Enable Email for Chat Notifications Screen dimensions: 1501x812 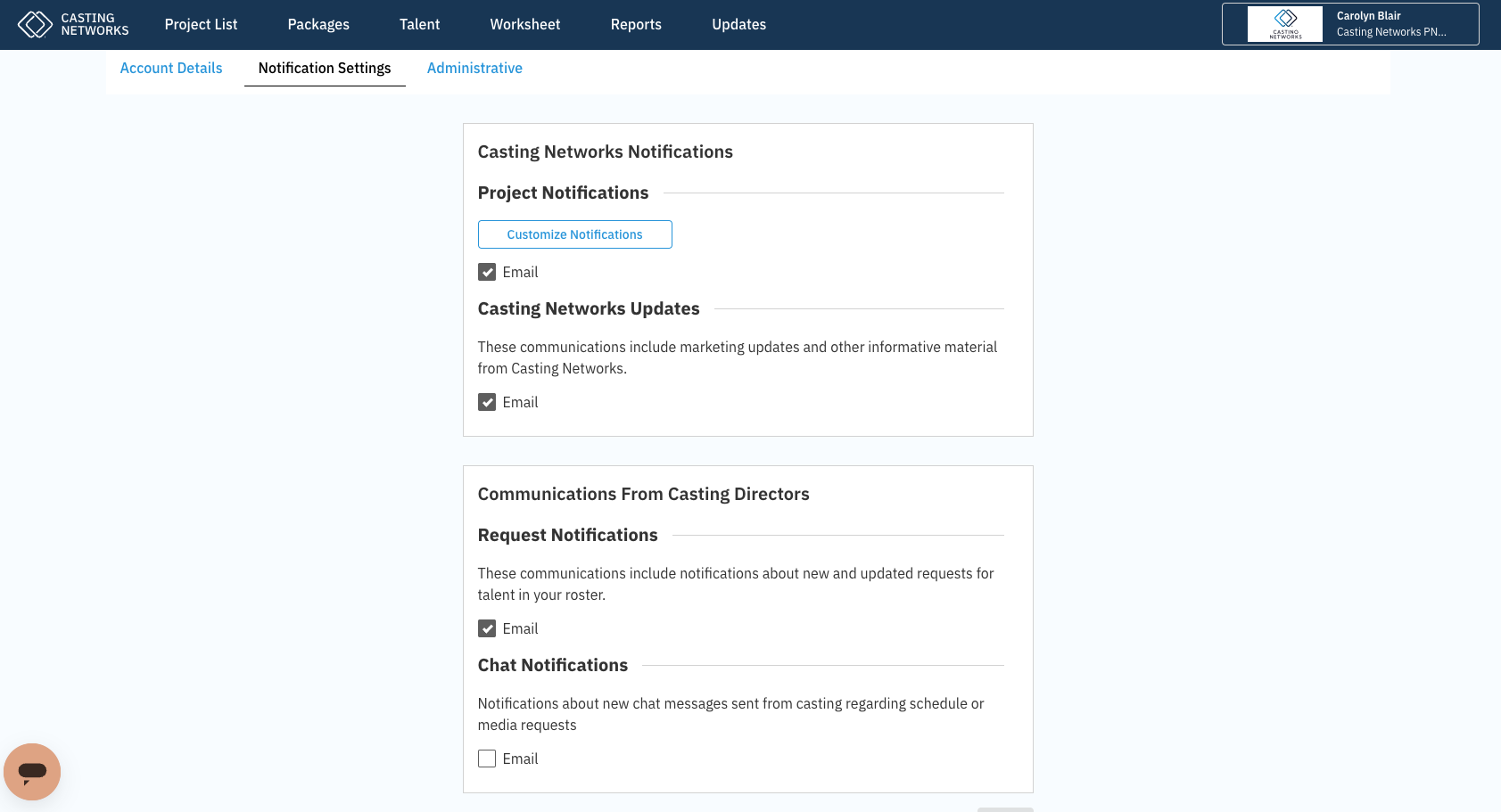click(x=487, y=759)
